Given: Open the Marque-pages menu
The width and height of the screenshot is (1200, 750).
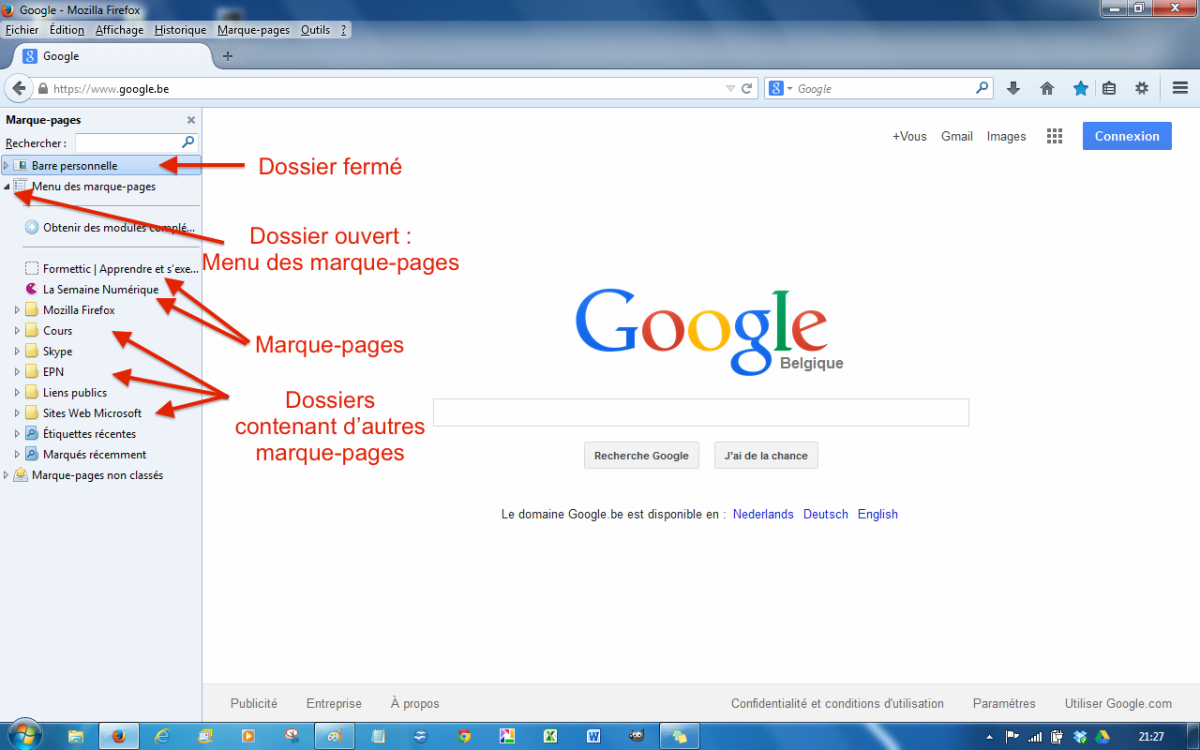Looking at the screenshot, I should 253,30.
